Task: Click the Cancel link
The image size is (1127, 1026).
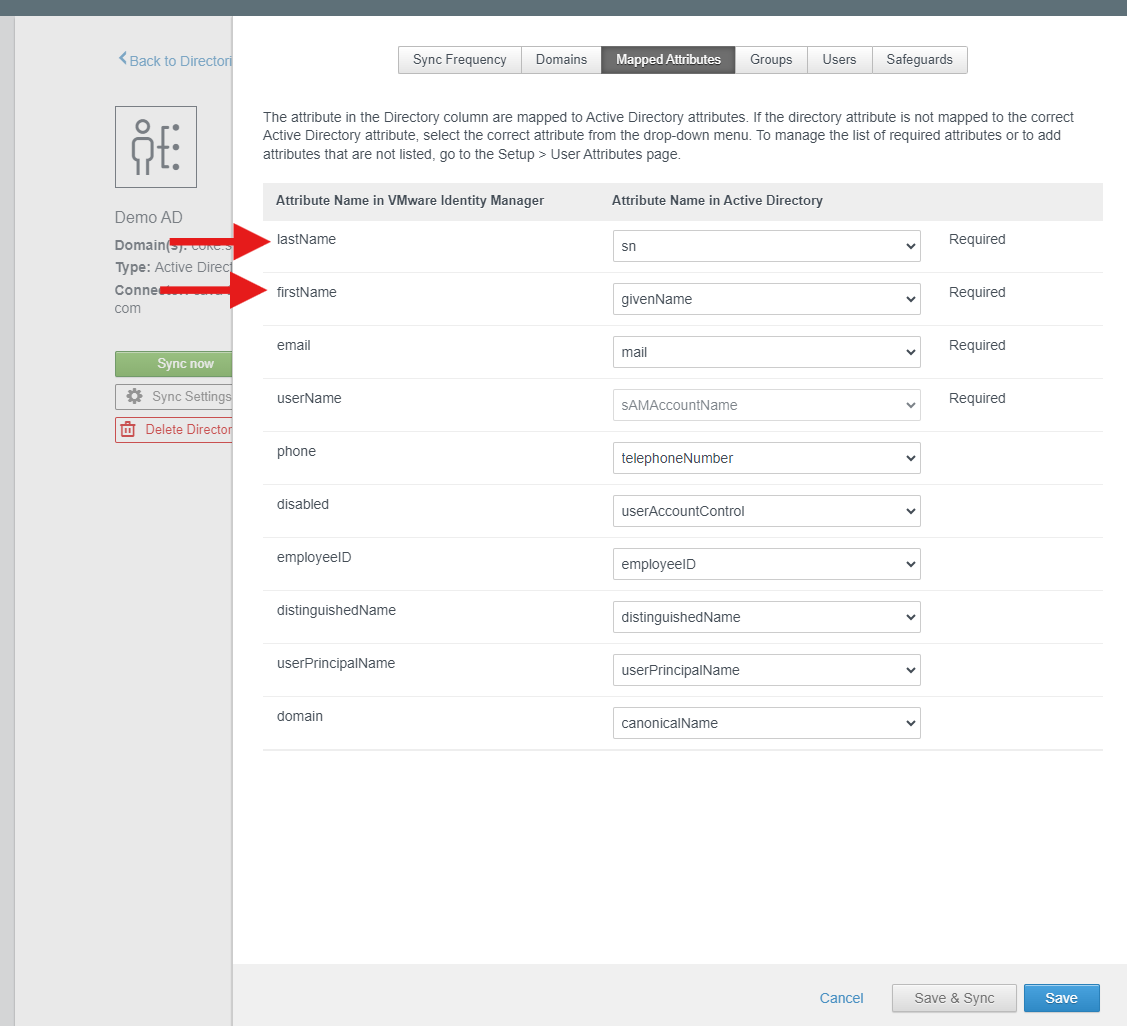Action: coord(841,998)
